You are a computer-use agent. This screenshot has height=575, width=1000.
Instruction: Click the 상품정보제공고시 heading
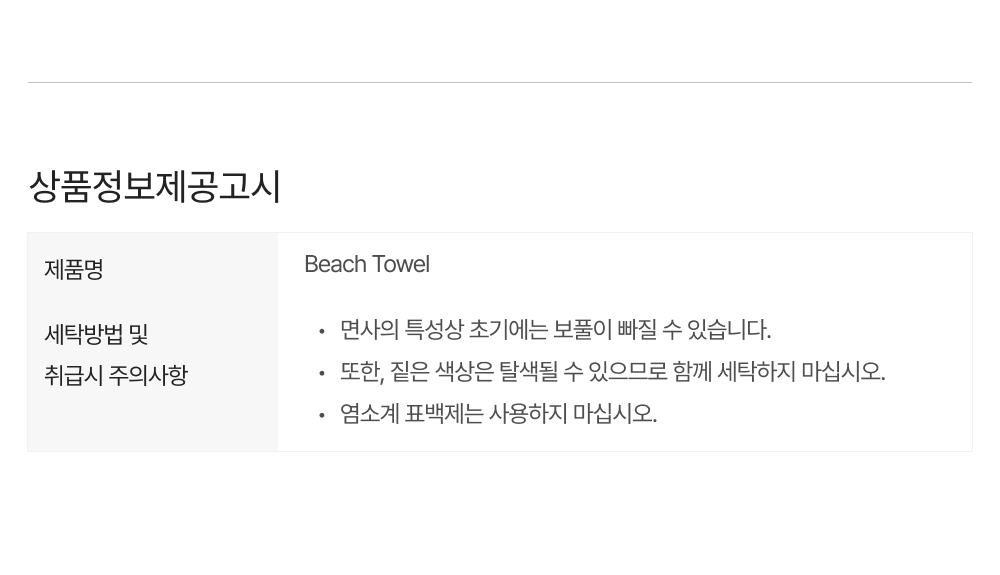(154, 187)
